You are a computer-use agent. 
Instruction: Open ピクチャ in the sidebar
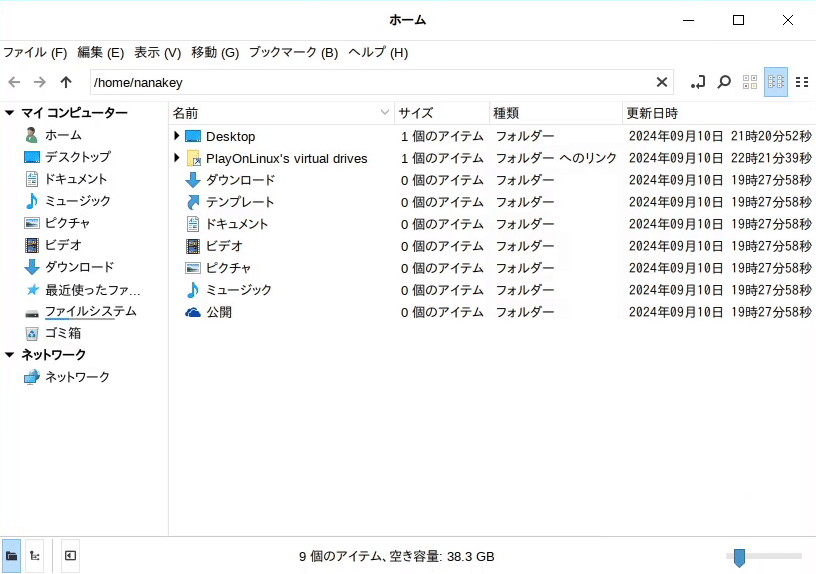pyautogui.click(x=67, y=223)
